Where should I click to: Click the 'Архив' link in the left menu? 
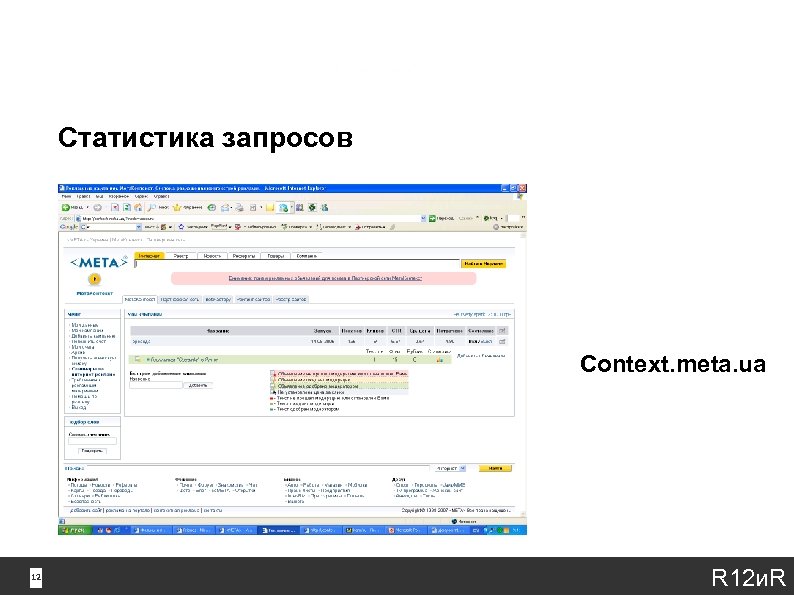[x=78, y=352]
